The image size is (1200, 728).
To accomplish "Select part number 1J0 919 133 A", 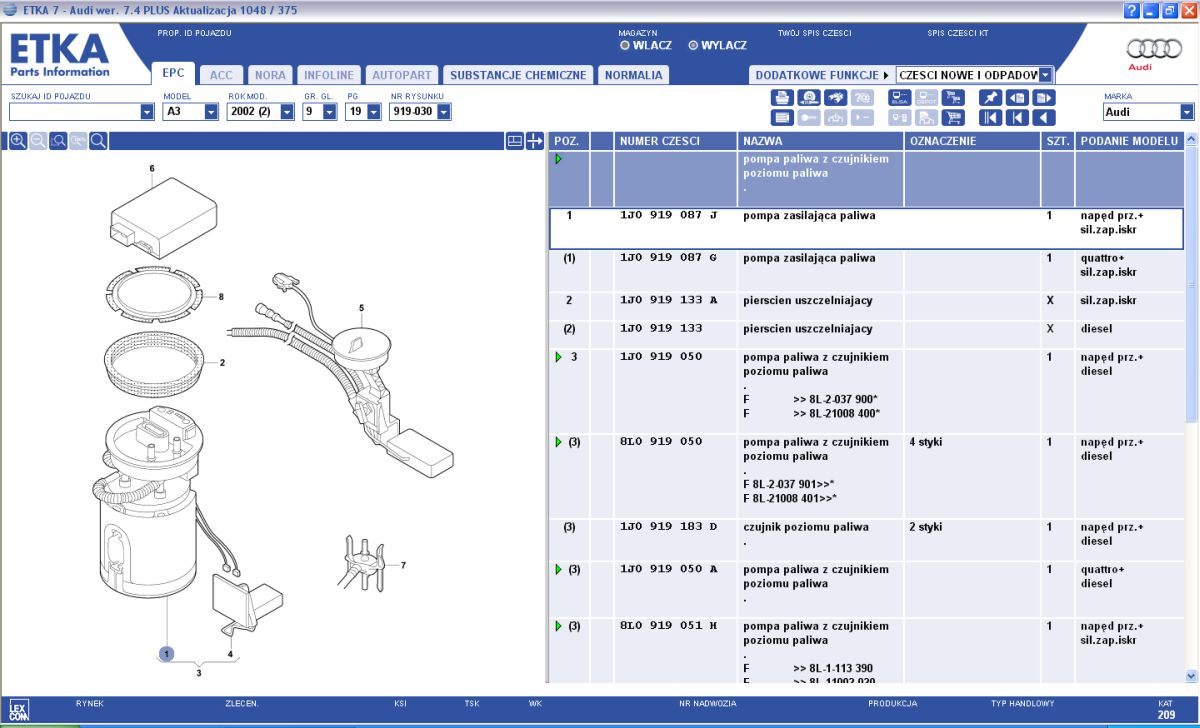I will coord(669,300).
